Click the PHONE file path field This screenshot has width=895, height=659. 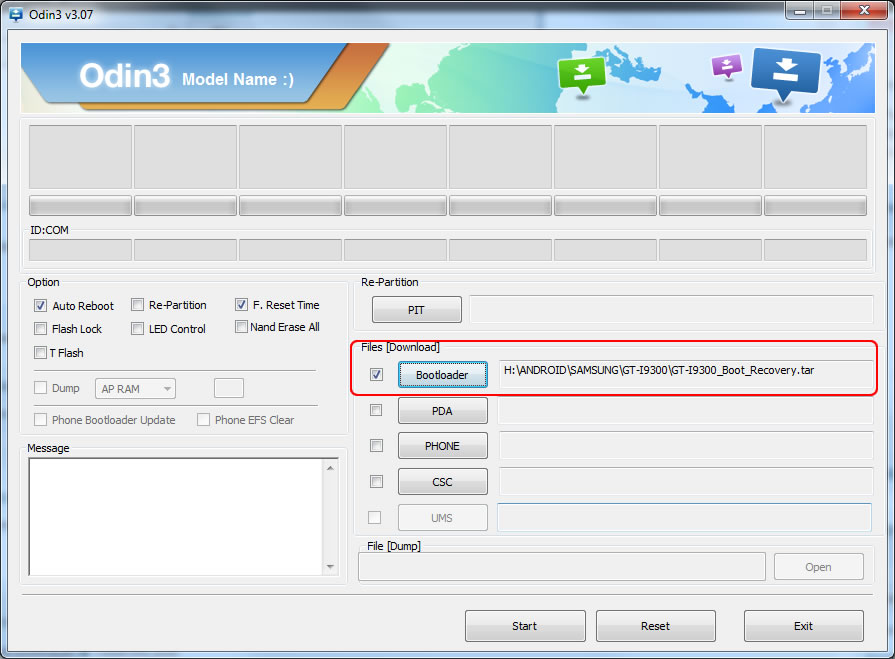[686, 446]
